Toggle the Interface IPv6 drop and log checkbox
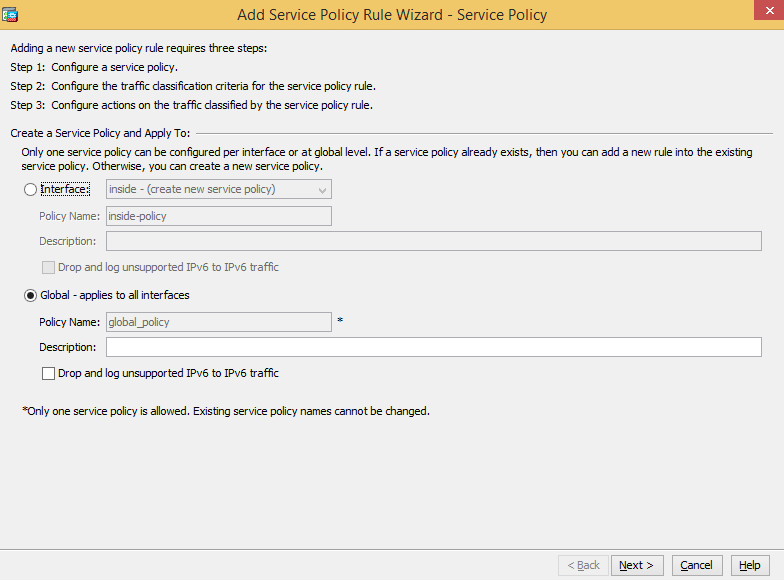Image resolution: width=784 pixels, height=580 pixels. click(49, 267)
